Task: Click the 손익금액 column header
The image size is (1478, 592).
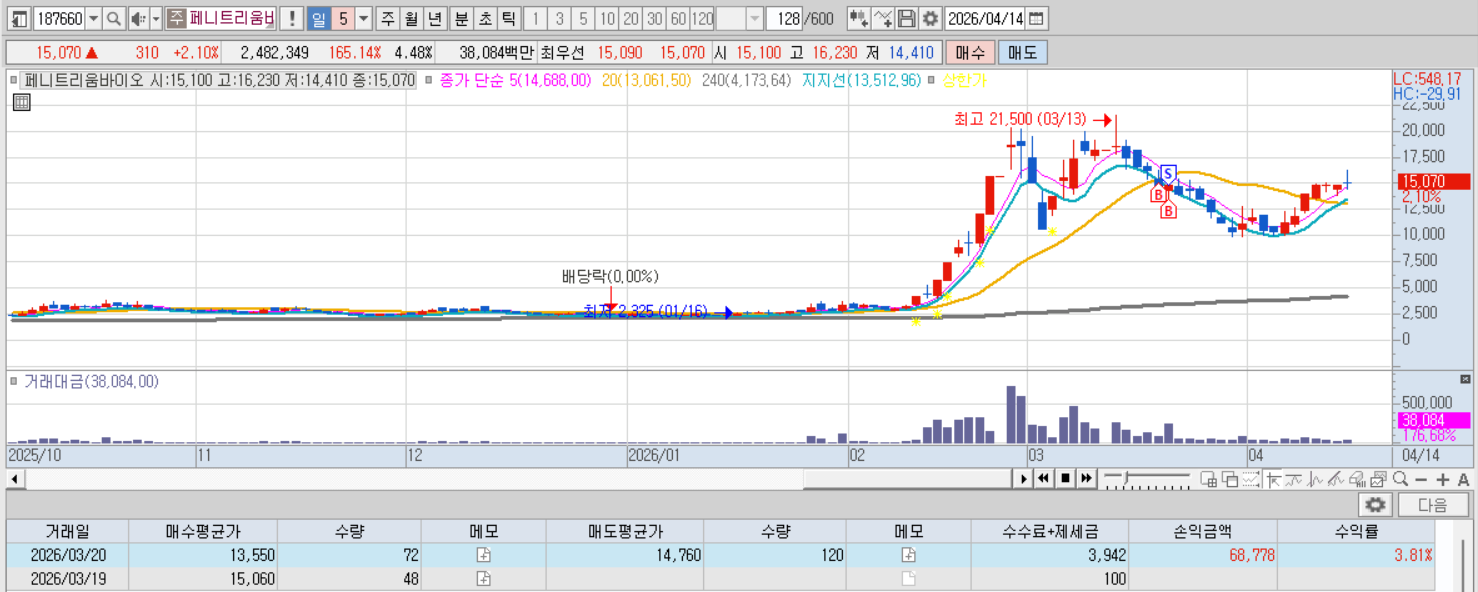Action: 1203,531
